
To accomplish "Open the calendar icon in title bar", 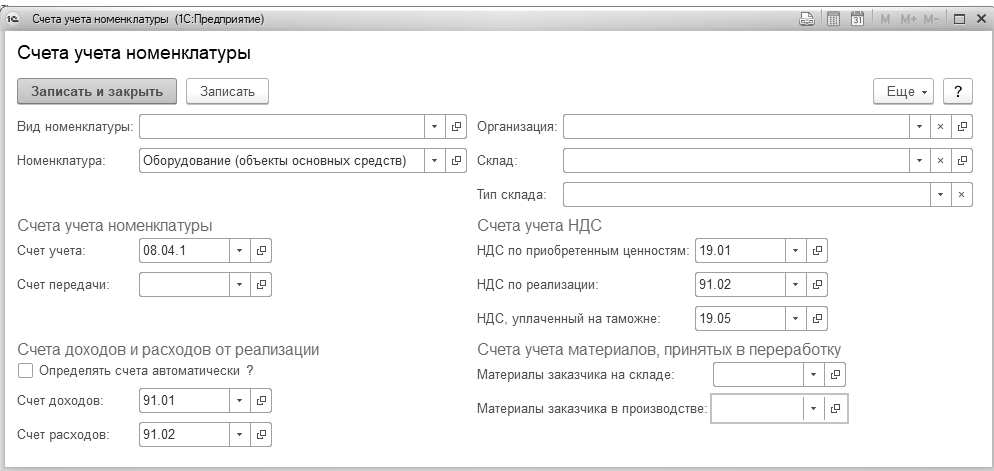I will pos(857,19).
